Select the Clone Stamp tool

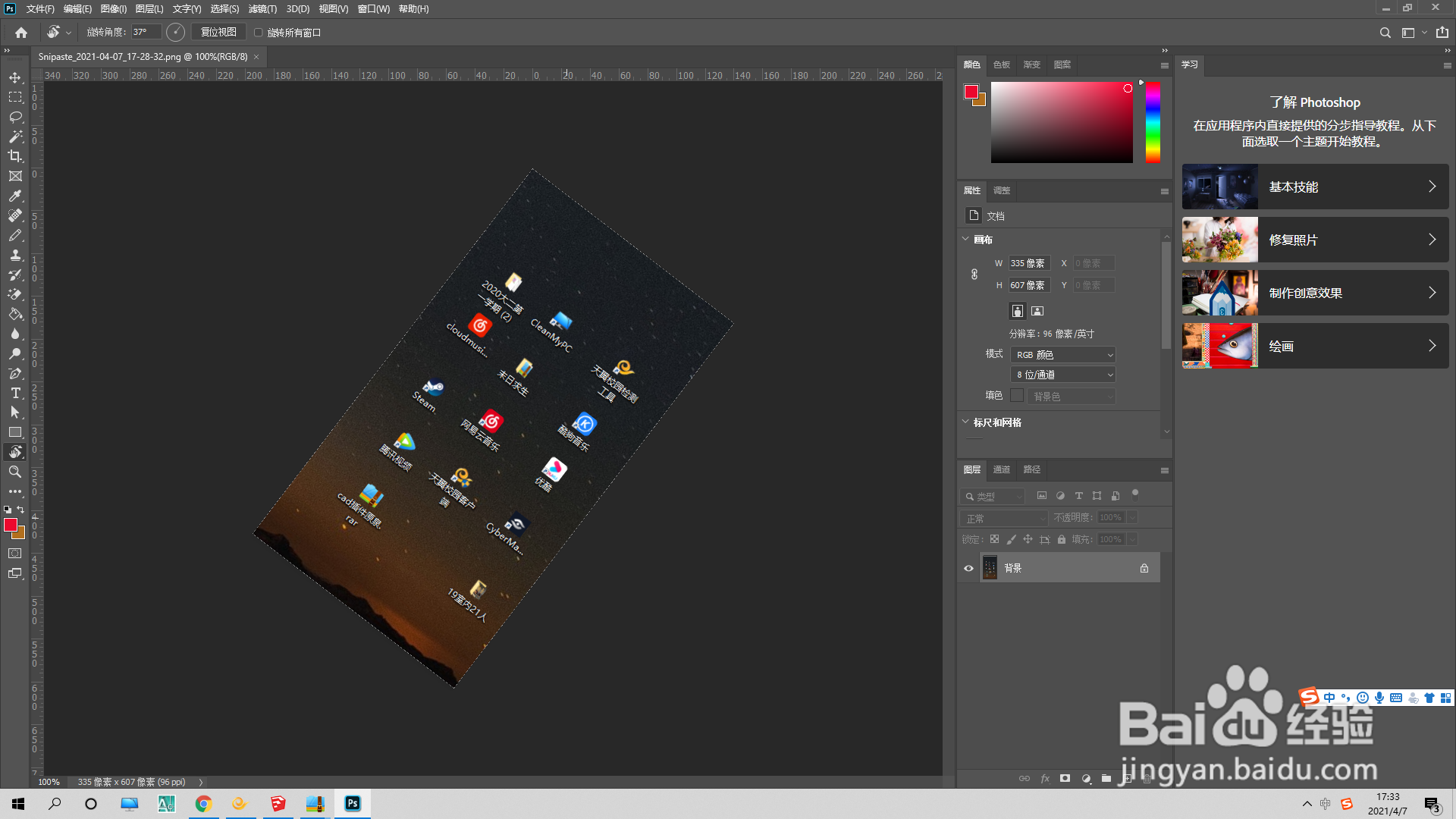(15, 255)
